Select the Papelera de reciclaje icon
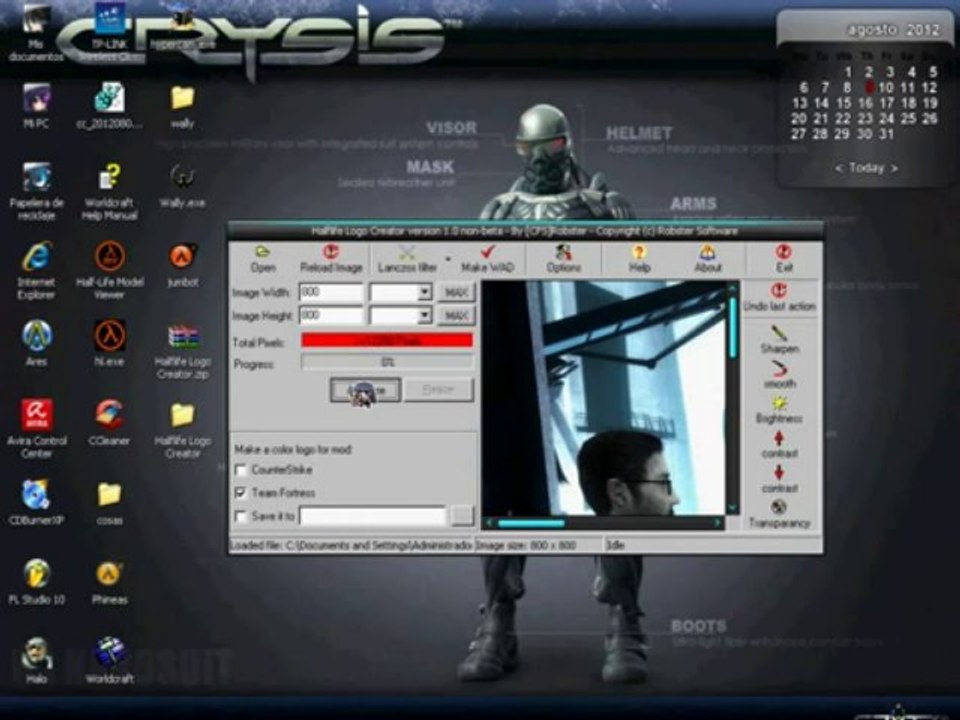Viewport: 960px width, 720px height. point(37,178)
